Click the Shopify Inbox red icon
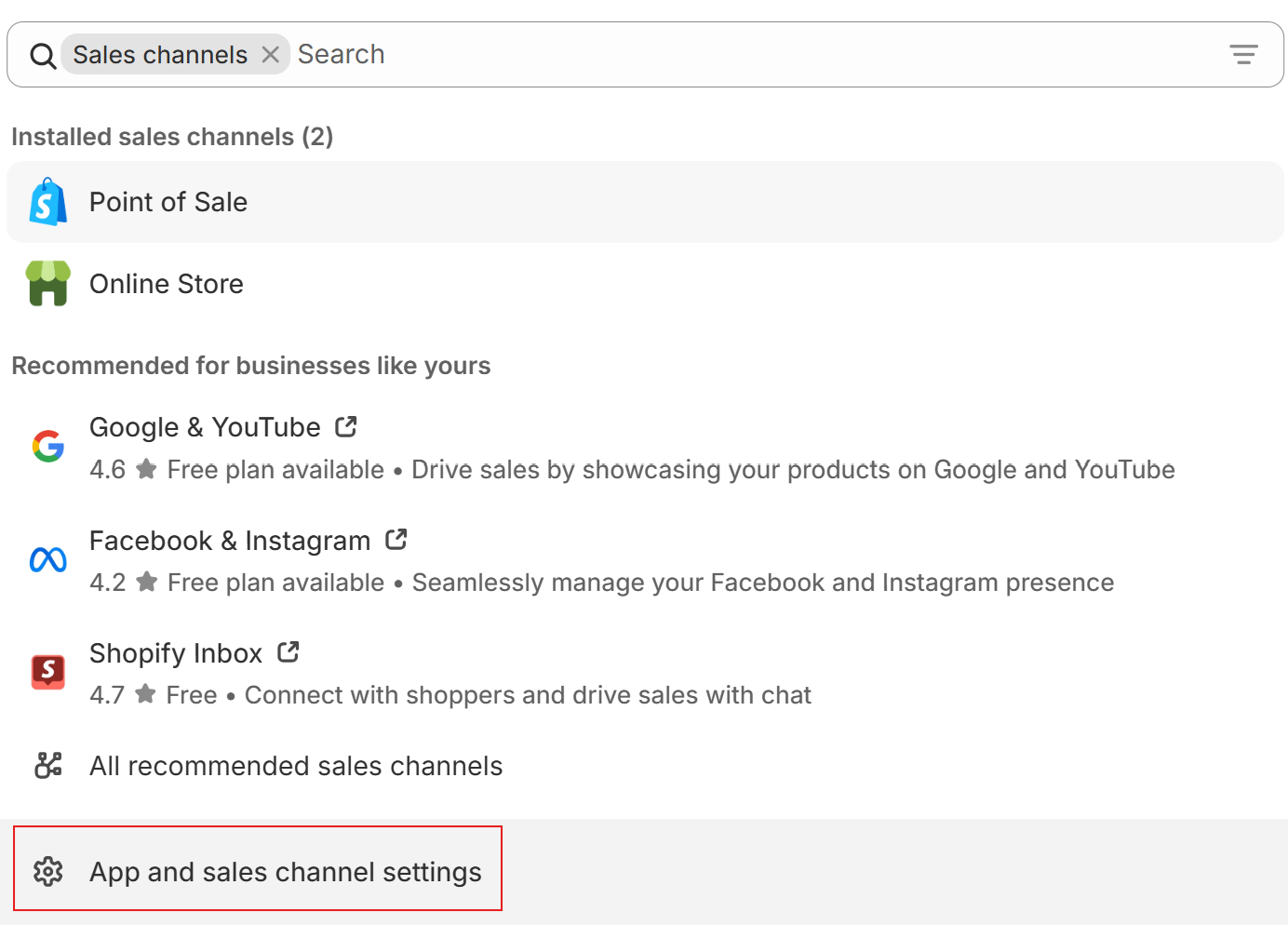This screenshot has height=925, width=1288. [48, 672]
